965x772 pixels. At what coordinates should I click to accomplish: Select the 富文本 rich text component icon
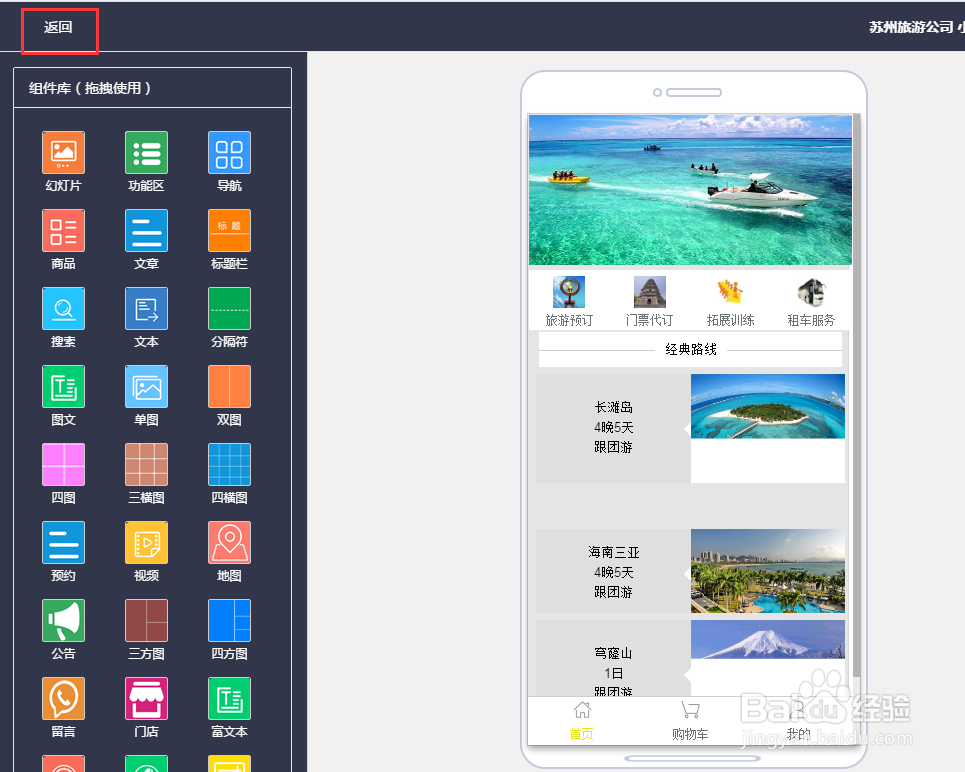(230, 699)
